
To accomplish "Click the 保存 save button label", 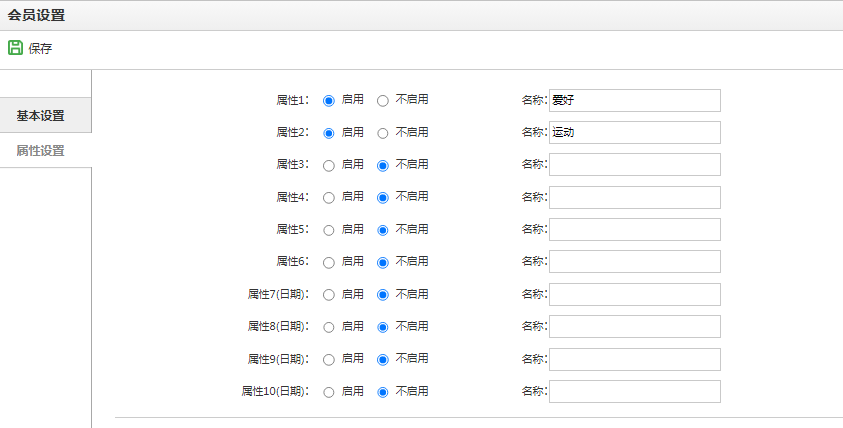I will (40, 48).
